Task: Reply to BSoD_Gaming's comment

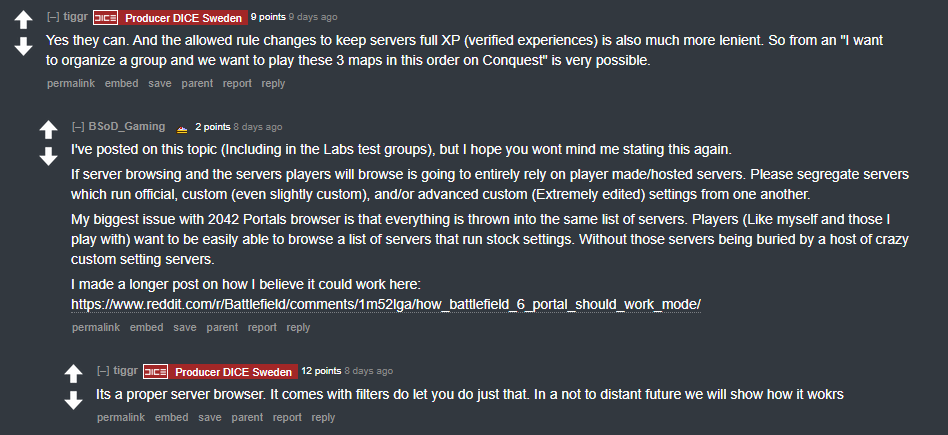Action: pyautogui.click(x=298, y=327)
